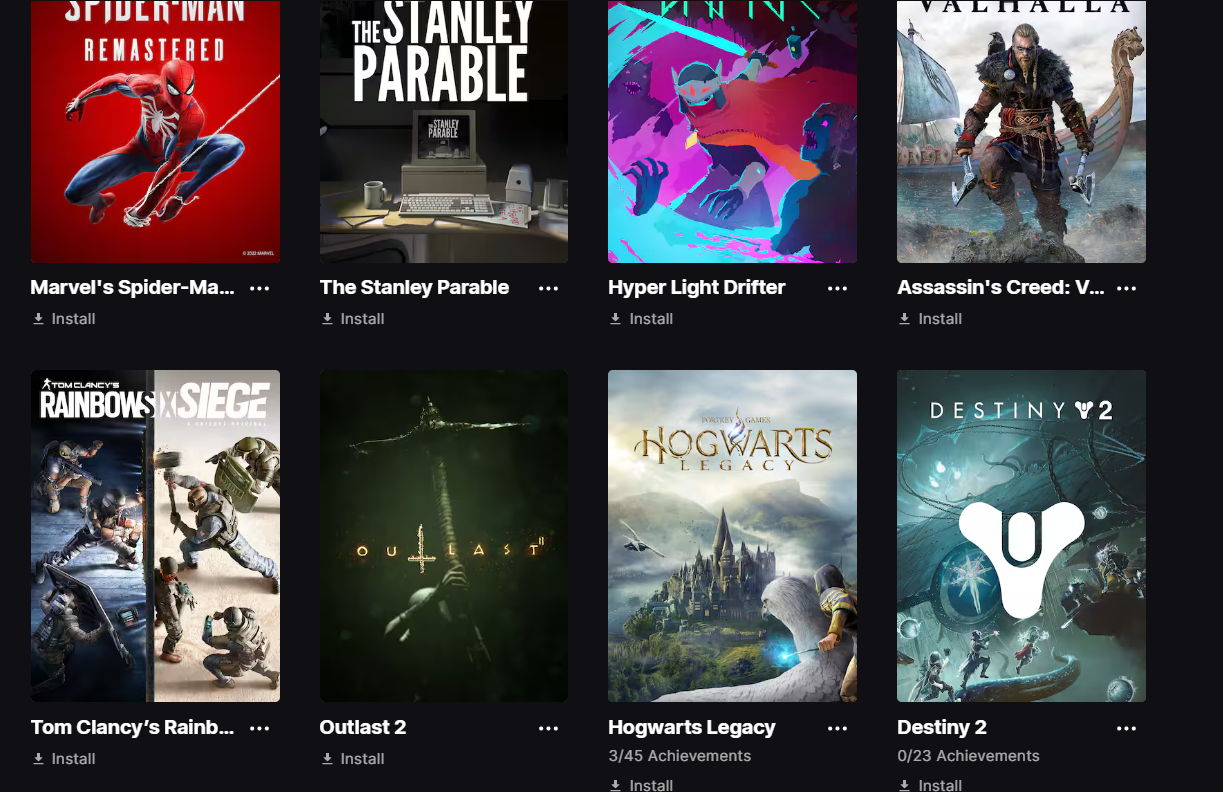Viewport: 1223px width, 792px height.
Task: Click the Hyper Light Drifter title text
Action: tap(697, 287)
